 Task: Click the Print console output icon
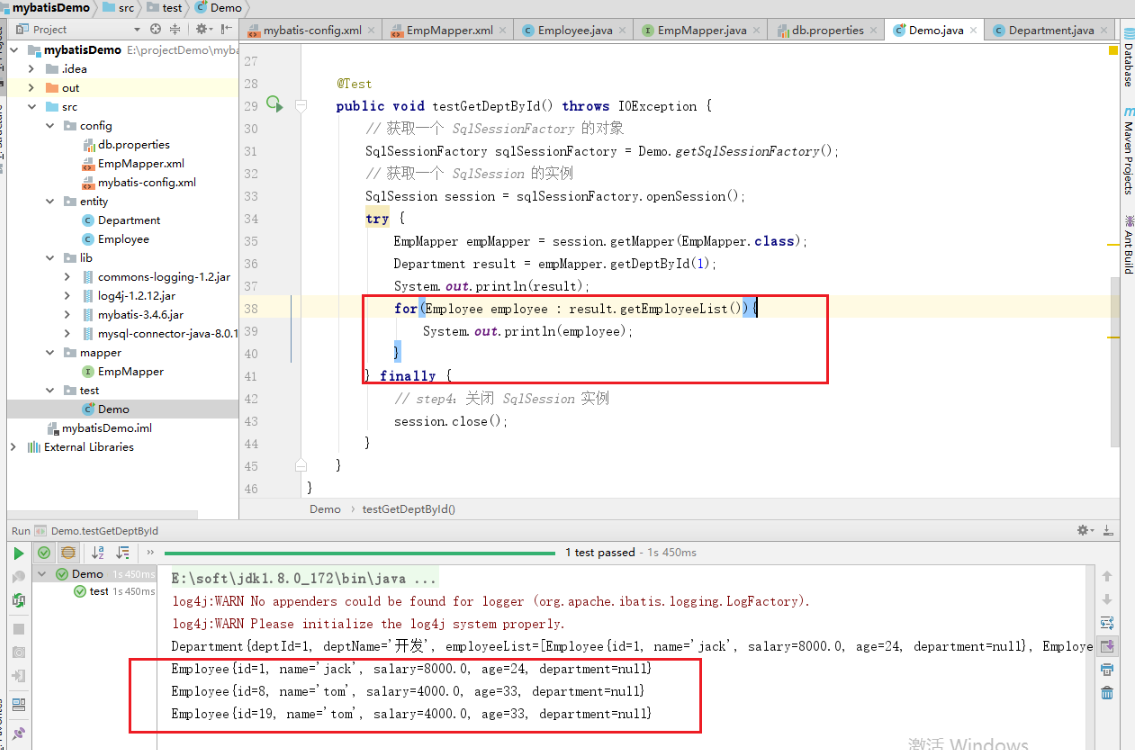click(1107, 670)
